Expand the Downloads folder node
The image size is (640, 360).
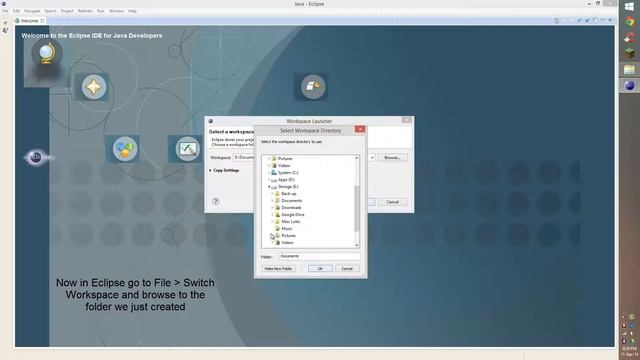click(x=272, y=207)
